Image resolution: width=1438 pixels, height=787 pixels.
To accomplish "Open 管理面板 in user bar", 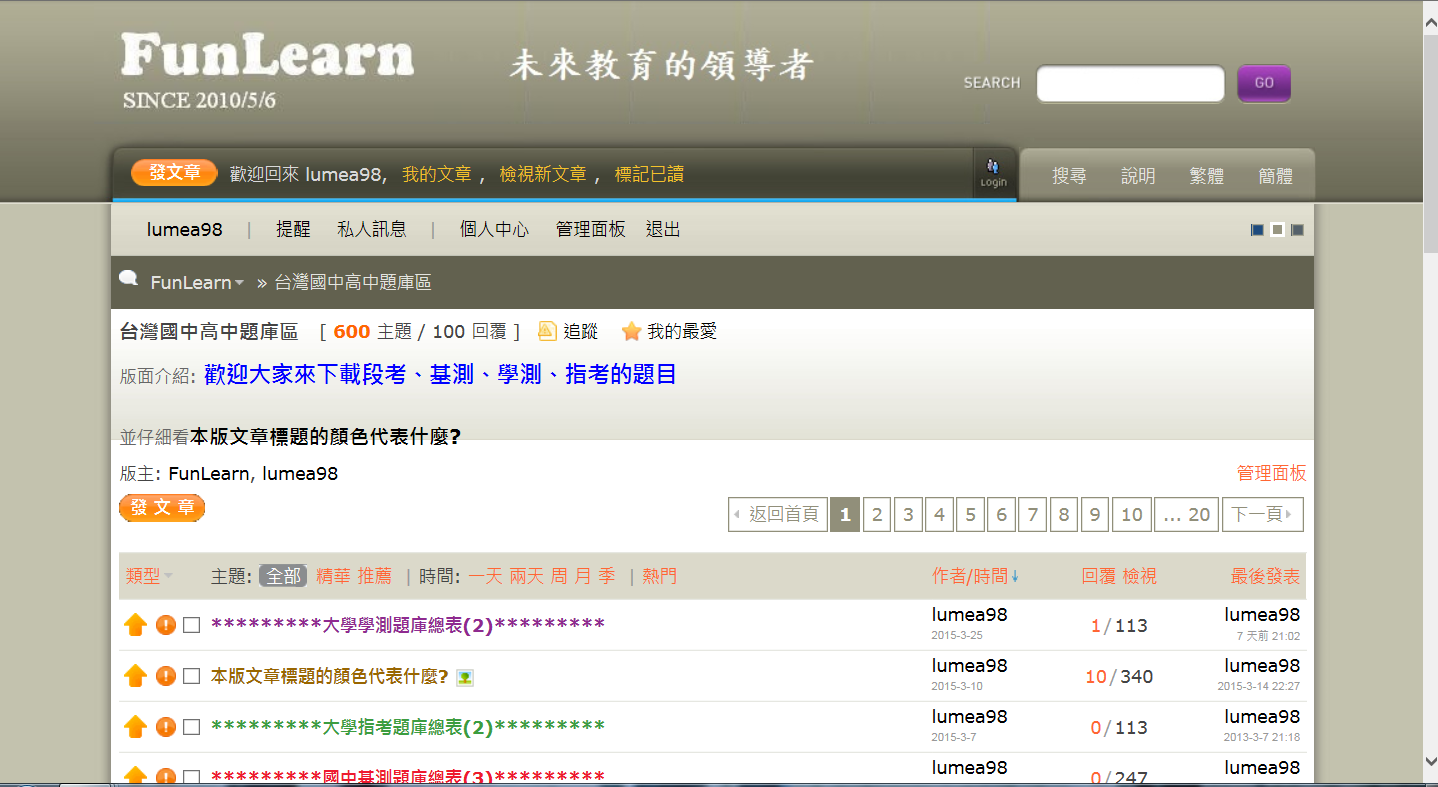I will tap(590, 229).
